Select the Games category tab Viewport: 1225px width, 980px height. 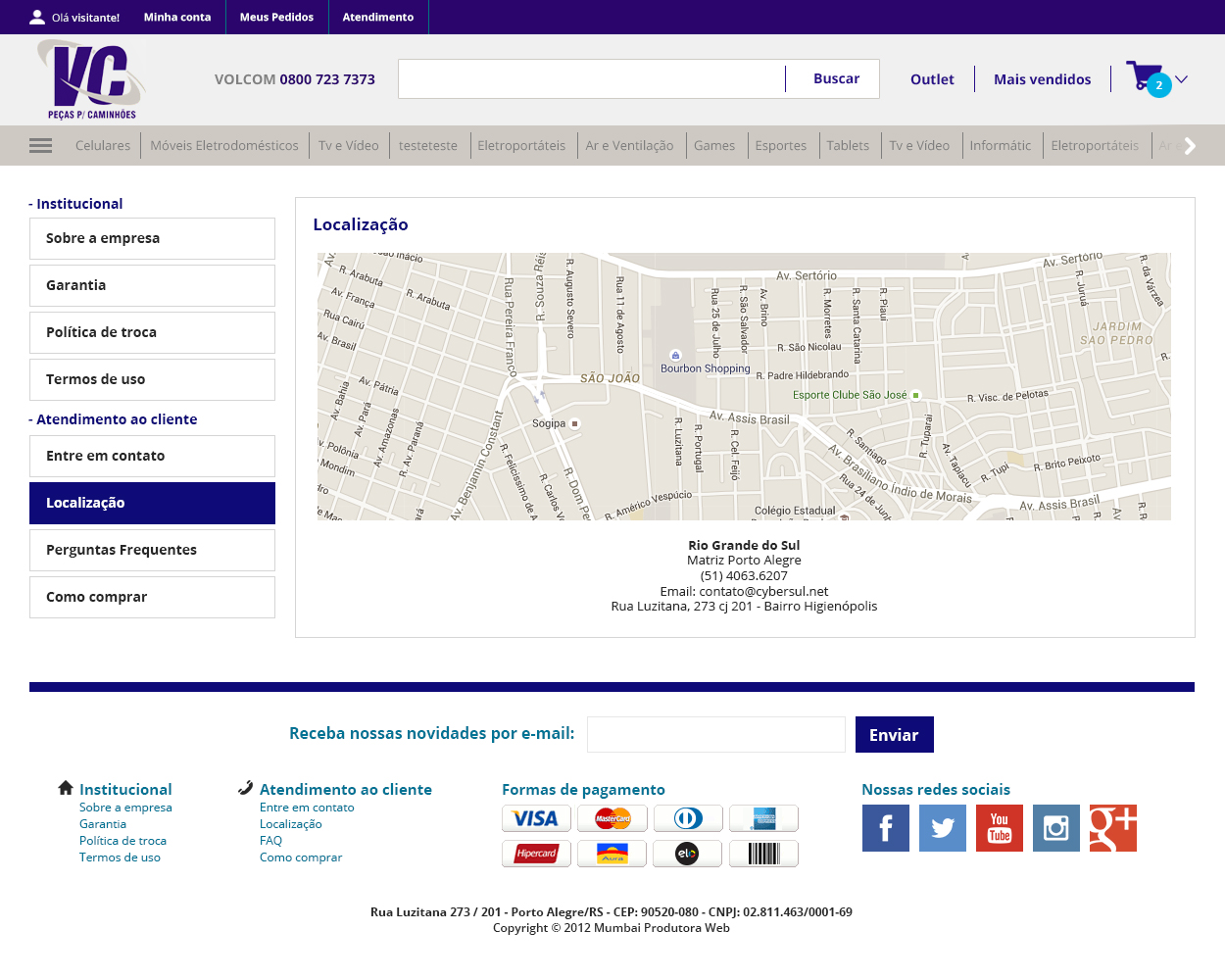click(x=713, y=145)
